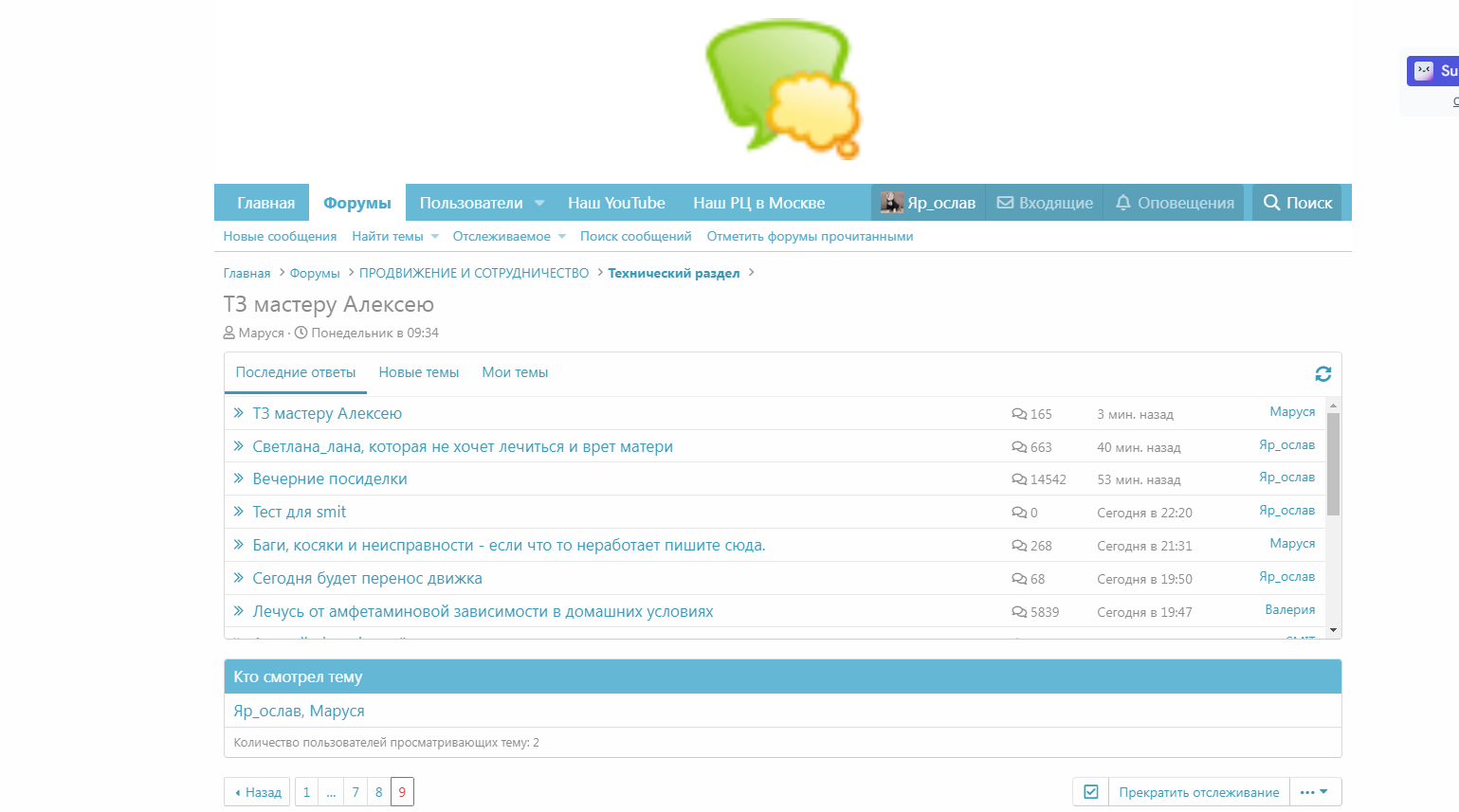This screenshot has width=1459, height=812.
Task: Click Яр_ослав user avatar in navigation bar
Action: 891,203
